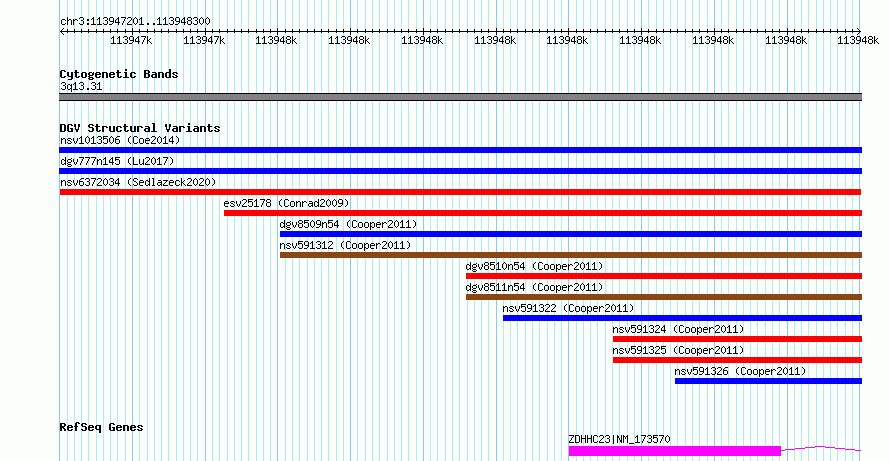Select the nsv591322 (Cooper2011) label

[568, 308]
